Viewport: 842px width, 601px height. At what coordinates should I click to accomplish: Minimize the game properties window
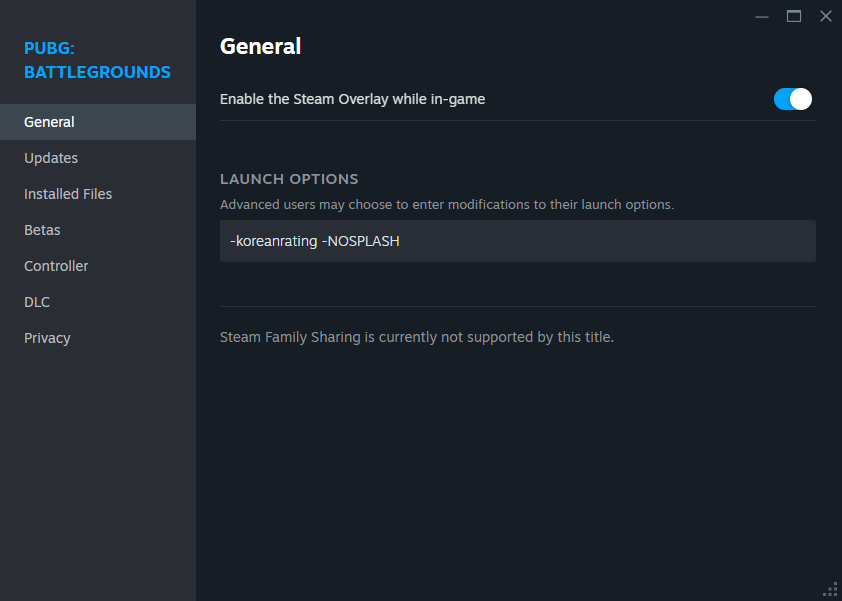[x=762, y=16]
